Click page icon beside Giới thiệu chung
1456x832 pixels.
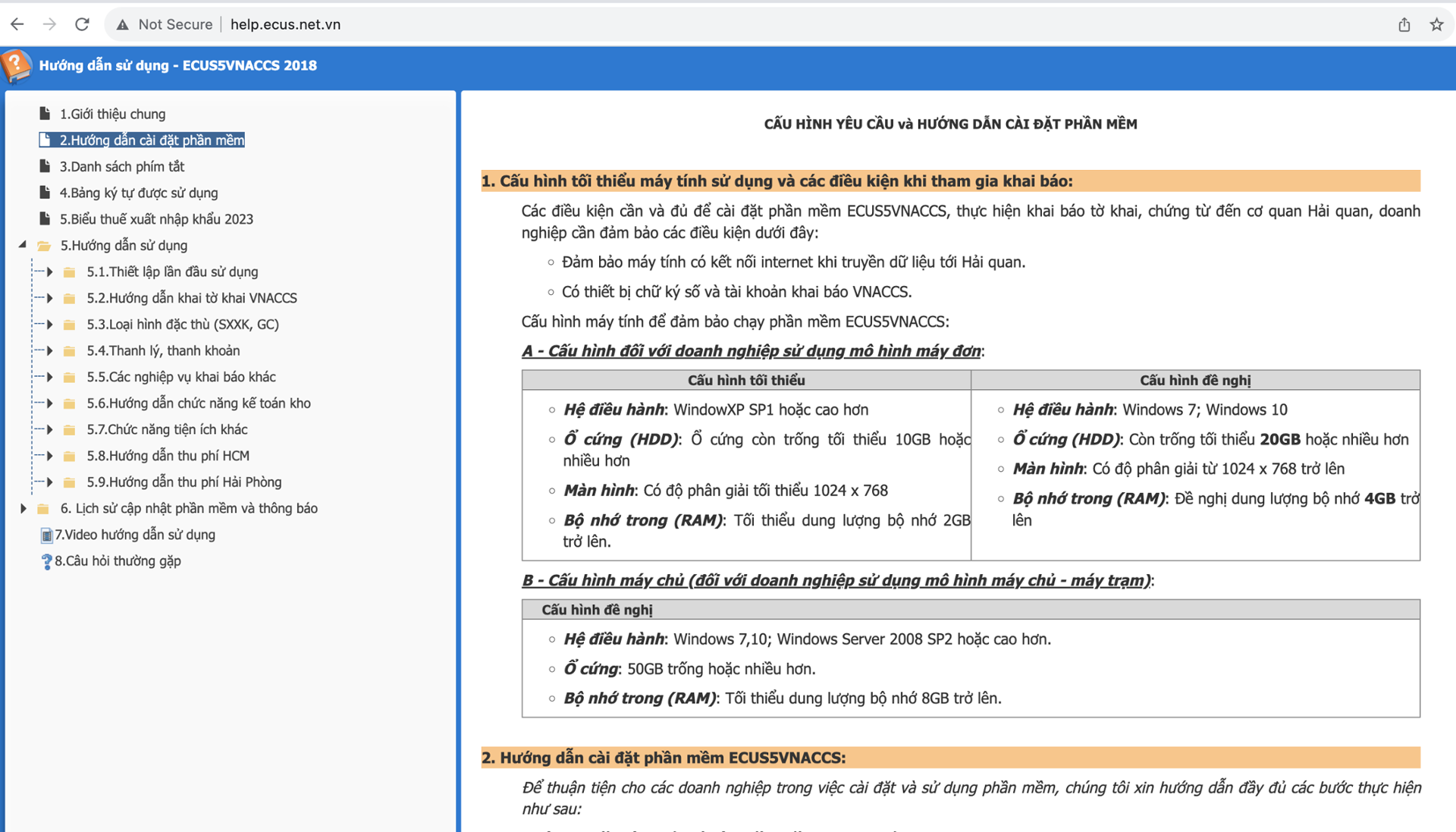[x=45, y=114]
